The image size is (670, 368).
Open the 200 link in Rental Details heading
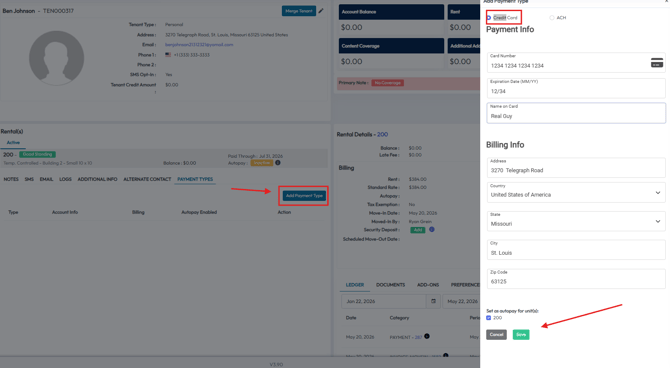point(382,134)
